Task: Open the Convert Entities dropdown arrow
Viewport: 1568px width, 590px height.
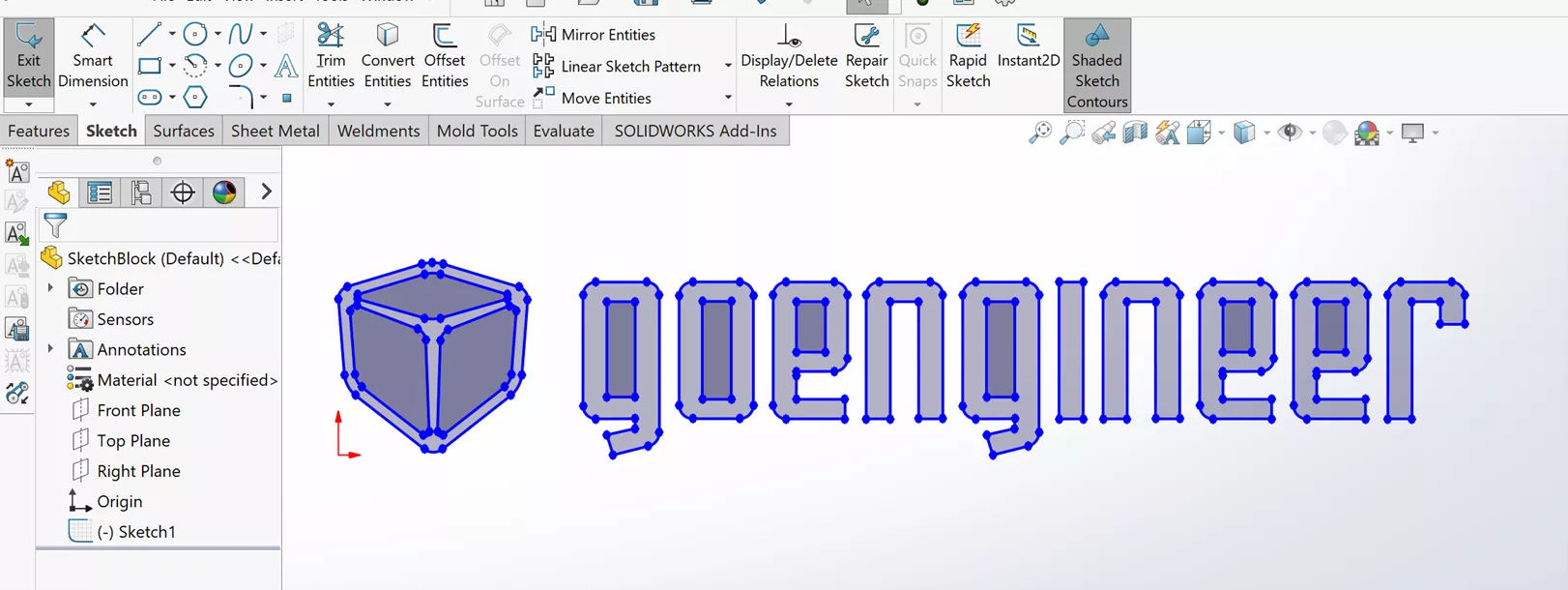Action: [x=388, y=103]
